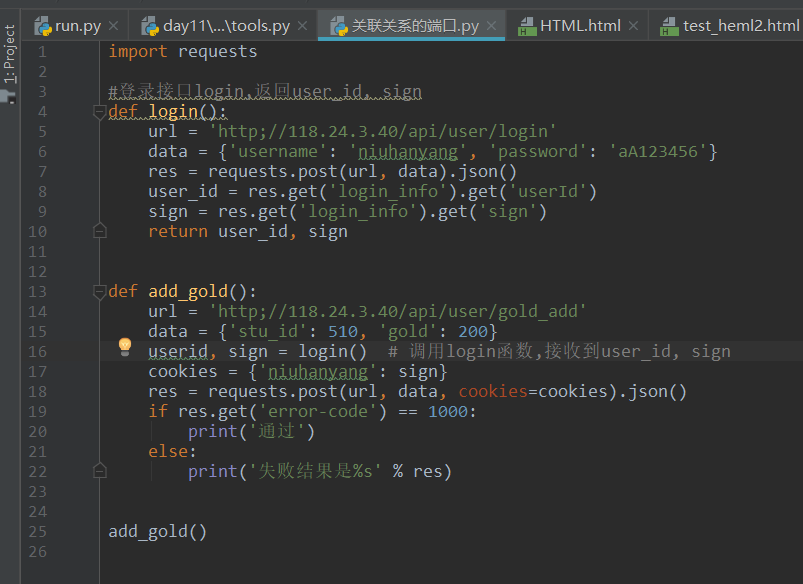Image resolution: width=803 pixels, height=584 pixels.
Task: Open the 1: Project tool window
Action: [9, 55]
